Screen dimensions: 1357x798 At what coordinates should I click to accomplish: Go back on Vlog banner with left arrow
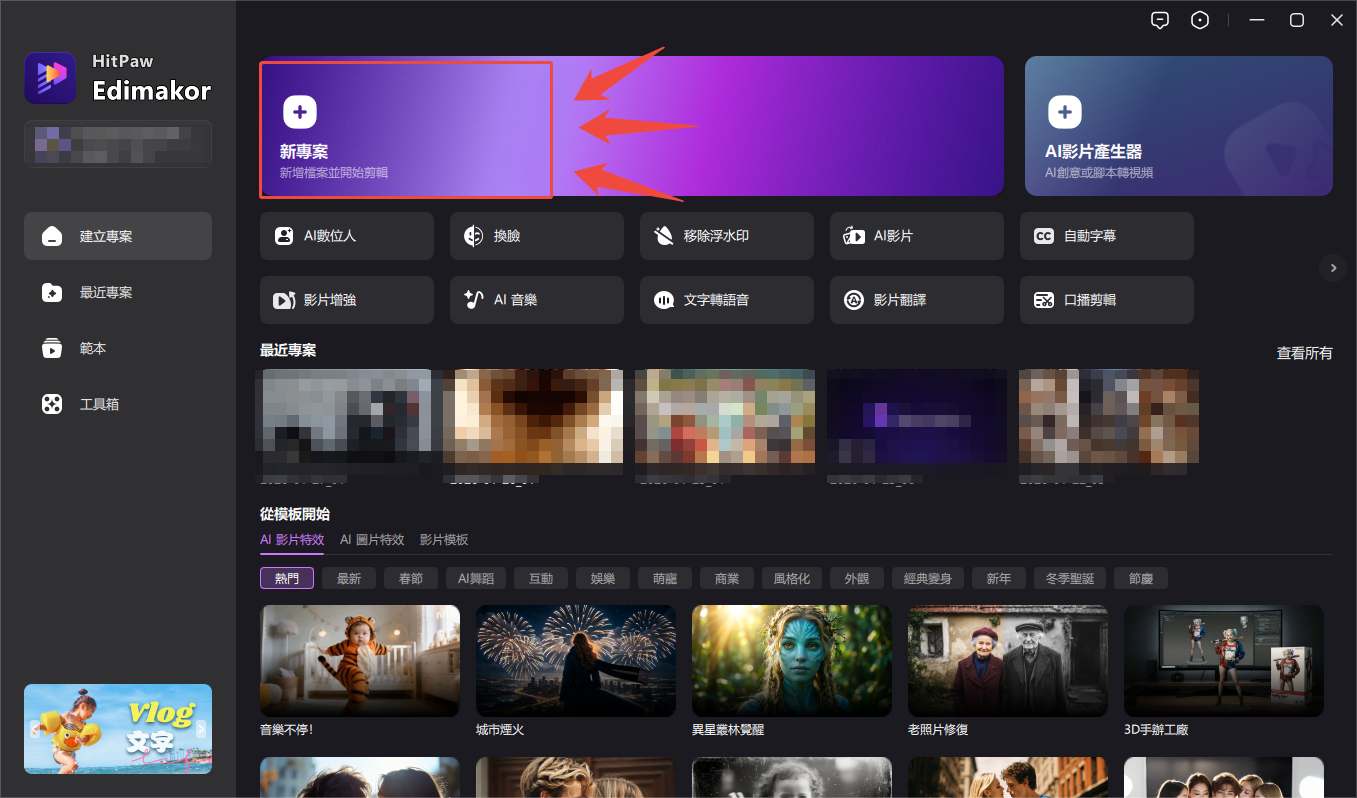pyautogui.click(x=34, y=728)
